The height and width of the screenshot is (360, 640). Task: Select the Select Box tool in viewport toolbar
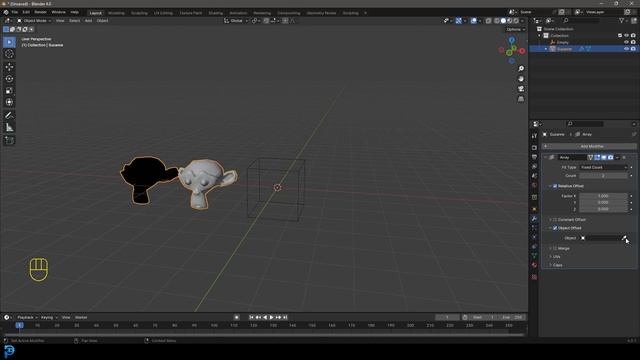pyautogui.click(x=9, y=42)
